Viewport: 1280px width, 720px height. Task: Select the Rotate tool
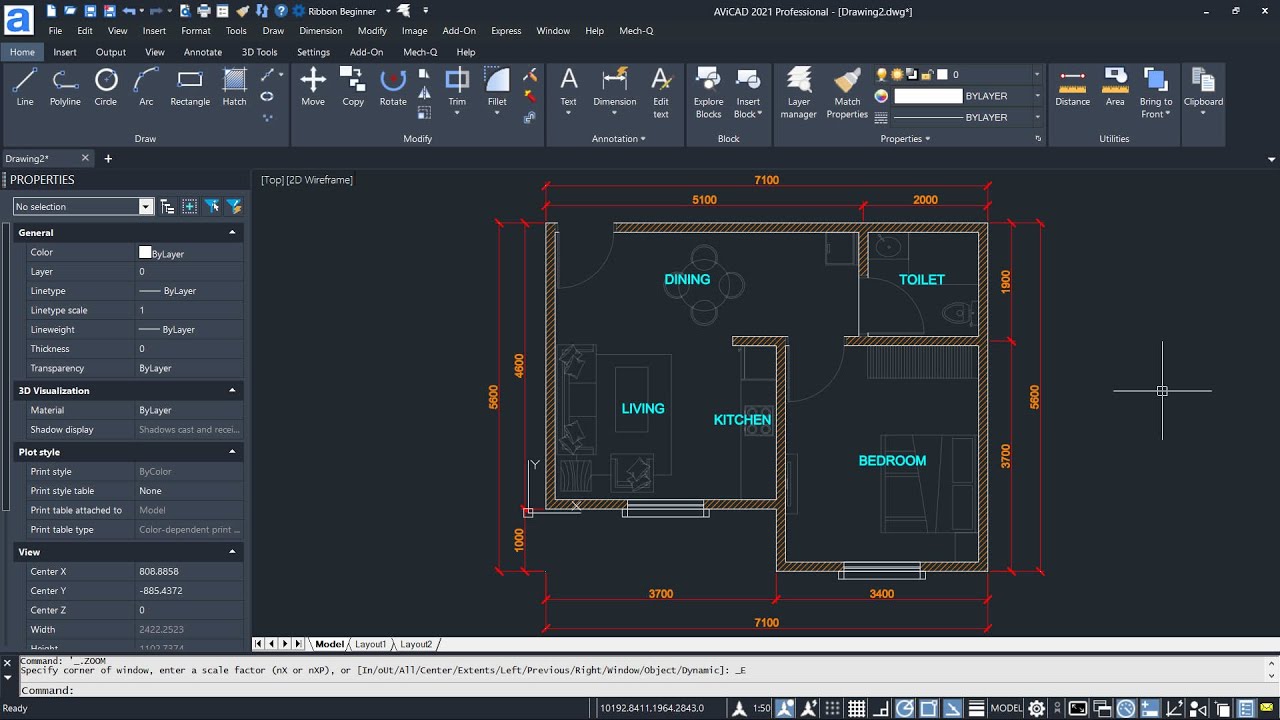point(393,87)
